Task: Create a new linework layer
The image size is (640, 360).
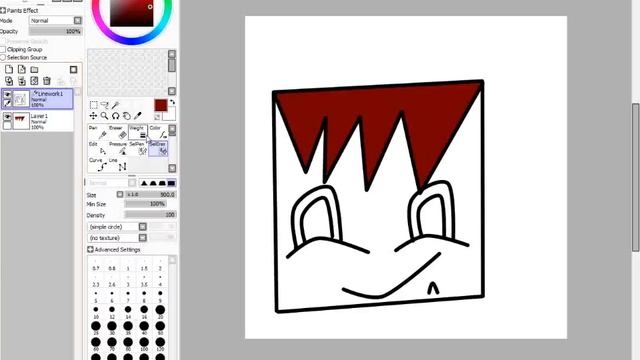Action: 22,69
